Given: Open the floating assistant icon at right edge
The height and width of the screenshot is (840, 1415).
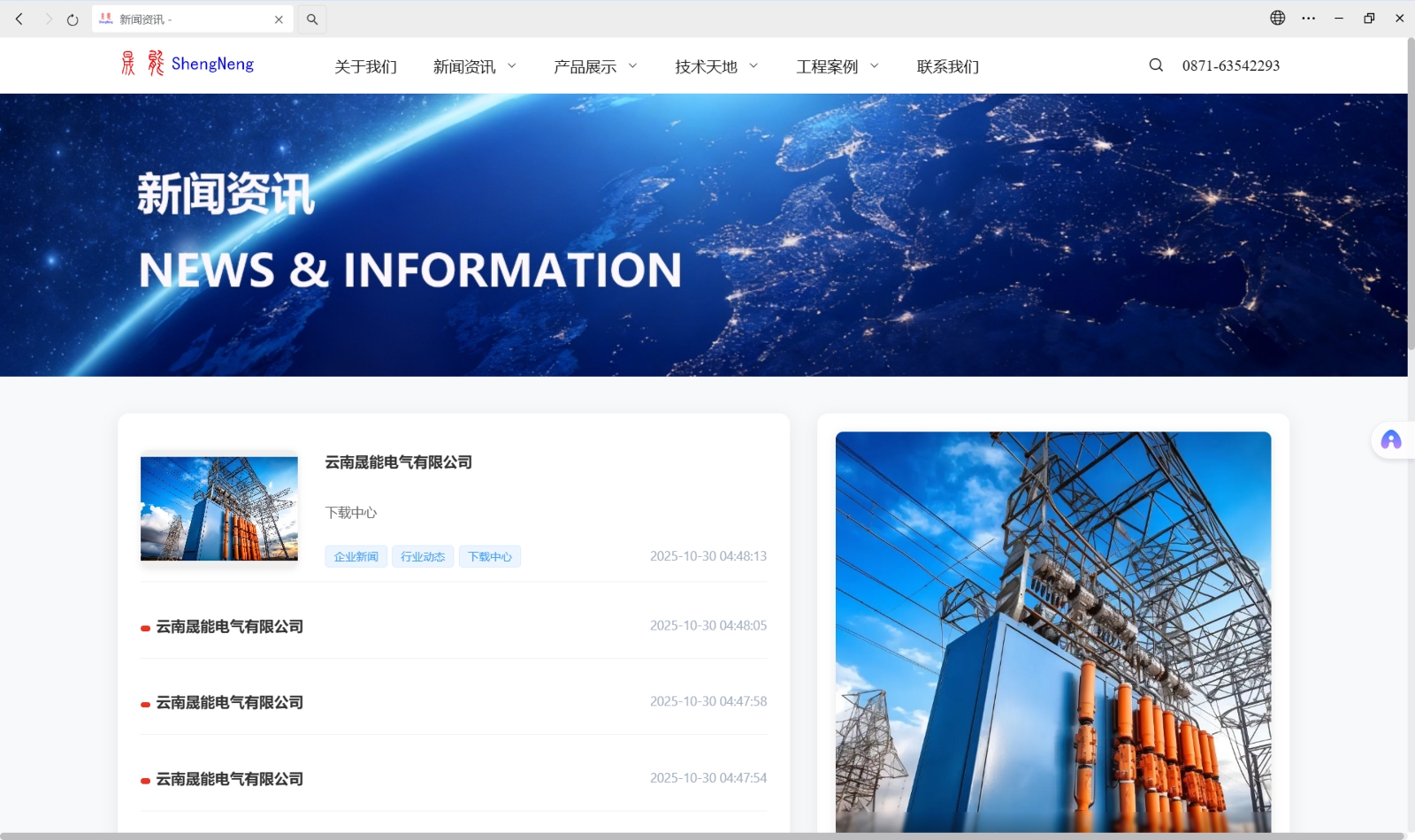Looking at the screenshot, I should [1390, 440].
